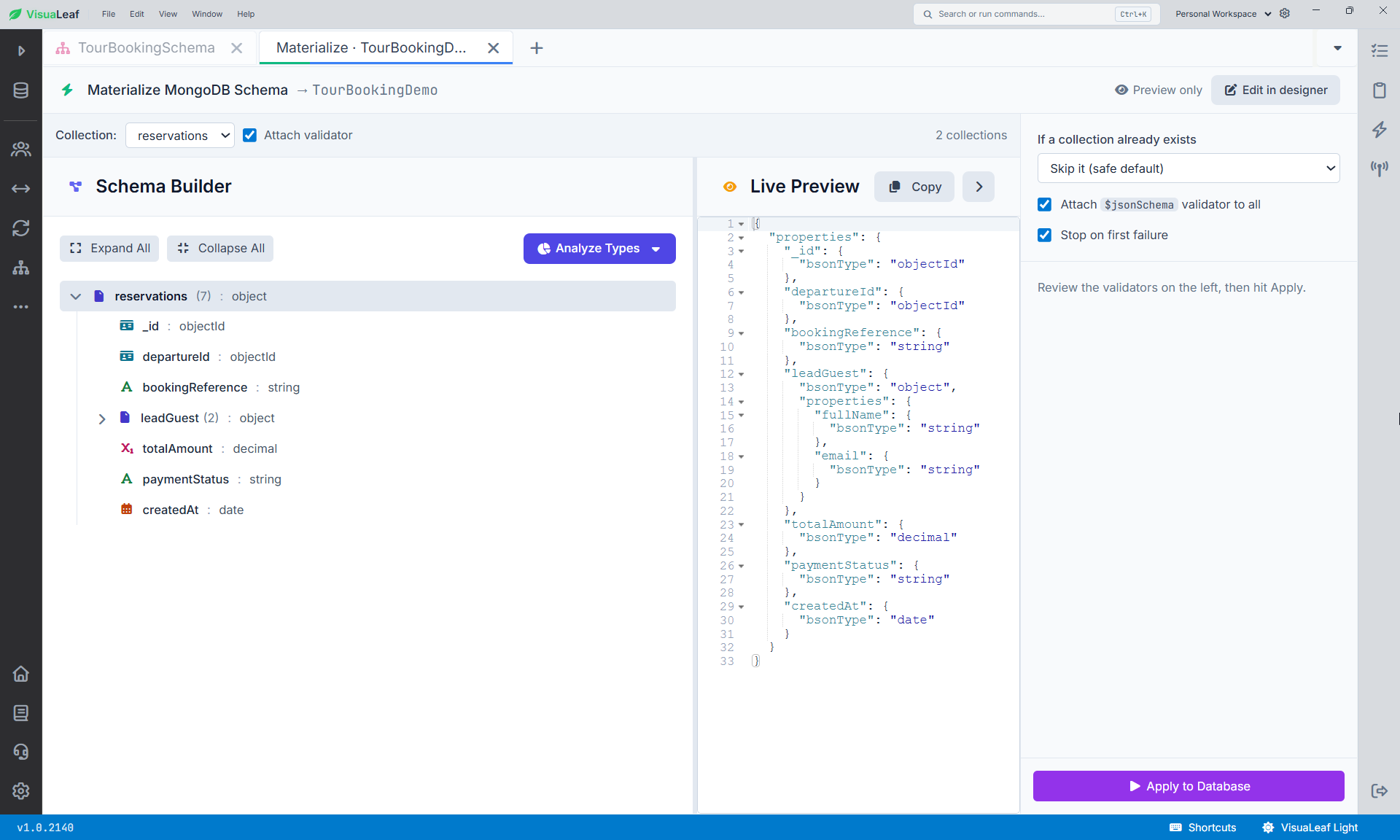
Task: Click the departureId objectId type icon
Action: 127,357
